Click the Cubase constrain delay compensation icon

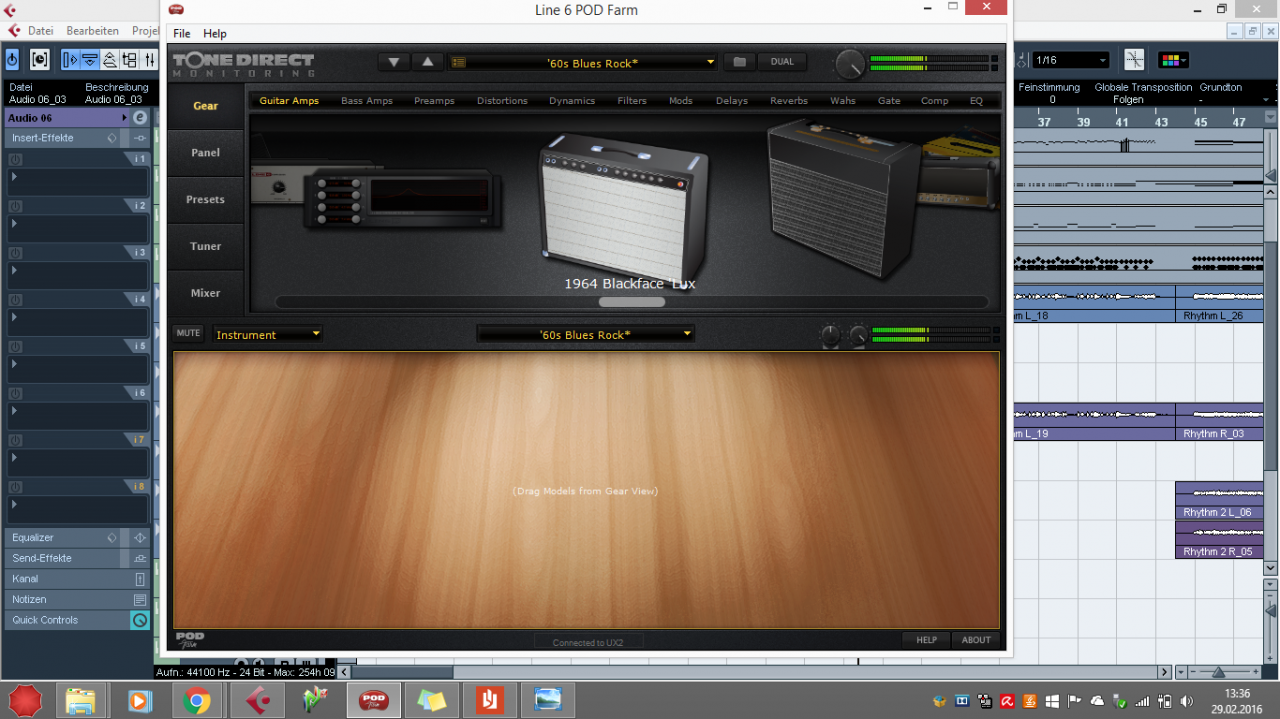[39, 60]
